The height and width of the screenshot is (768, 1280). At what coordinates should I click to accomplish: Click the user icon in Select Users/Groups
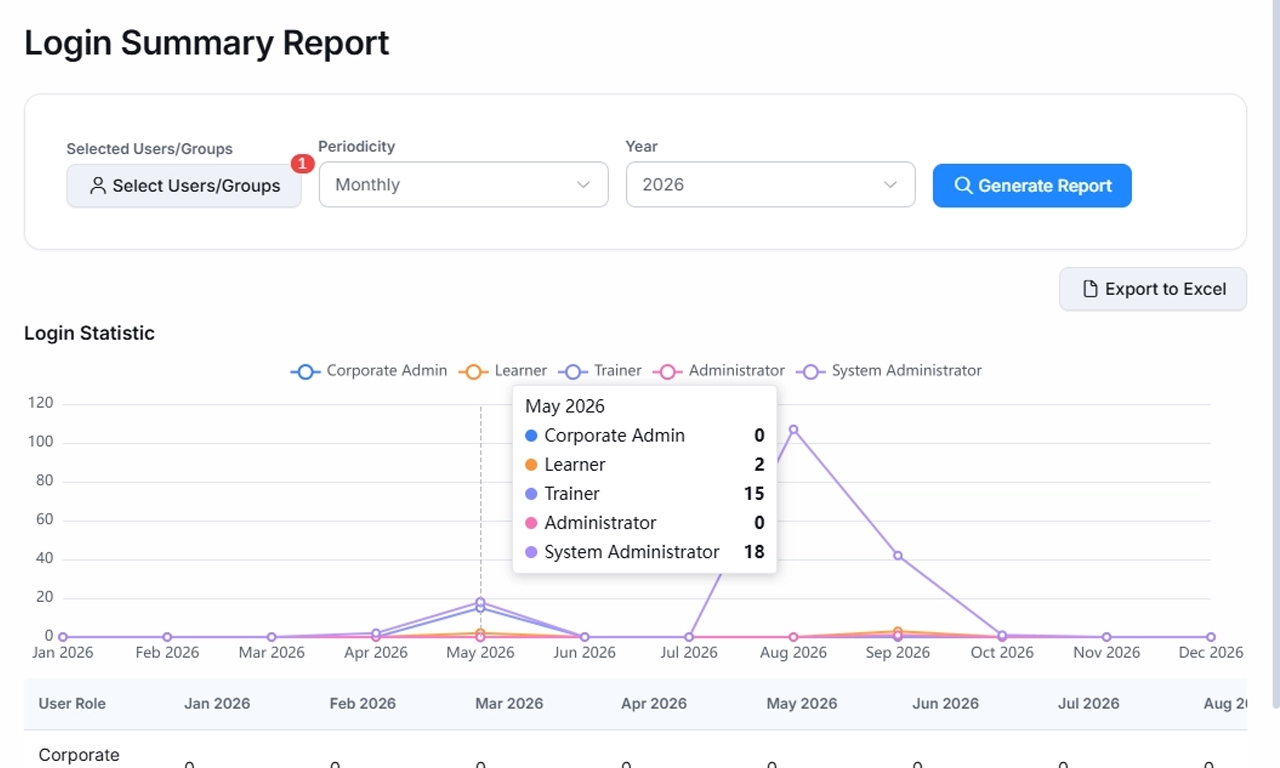98,186
